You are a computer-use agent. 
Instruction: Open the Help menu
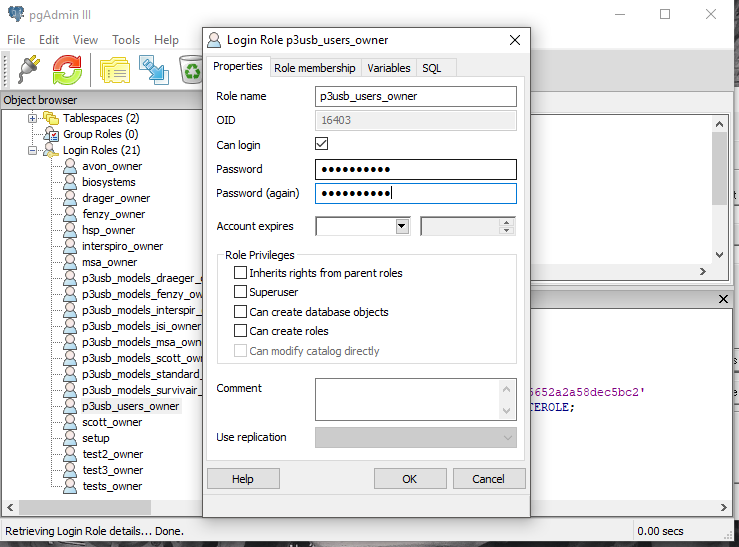(166, 40)
